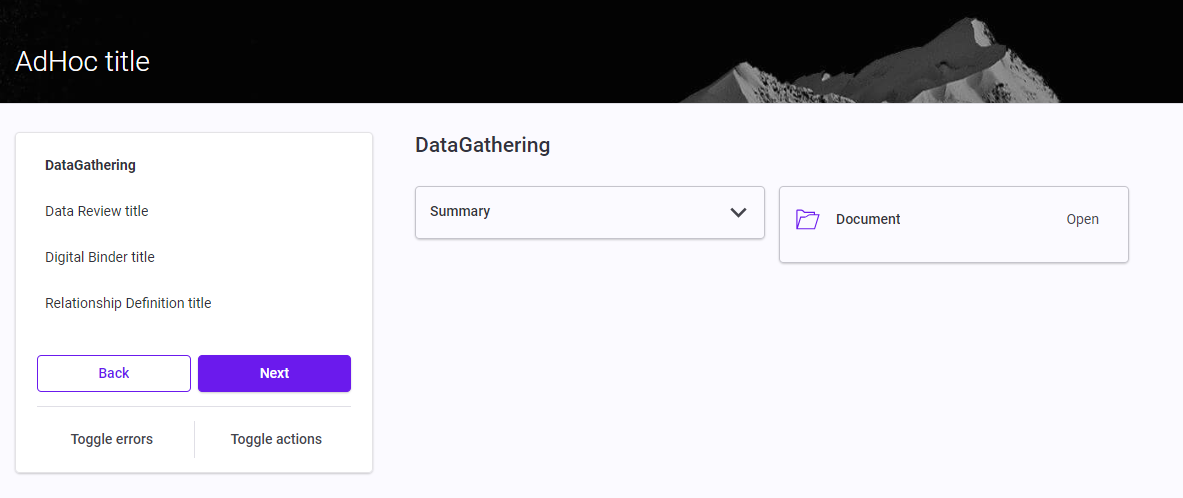Click the Document card label
The width and height of the screenshot is (1183, 498).
(868, 219)
